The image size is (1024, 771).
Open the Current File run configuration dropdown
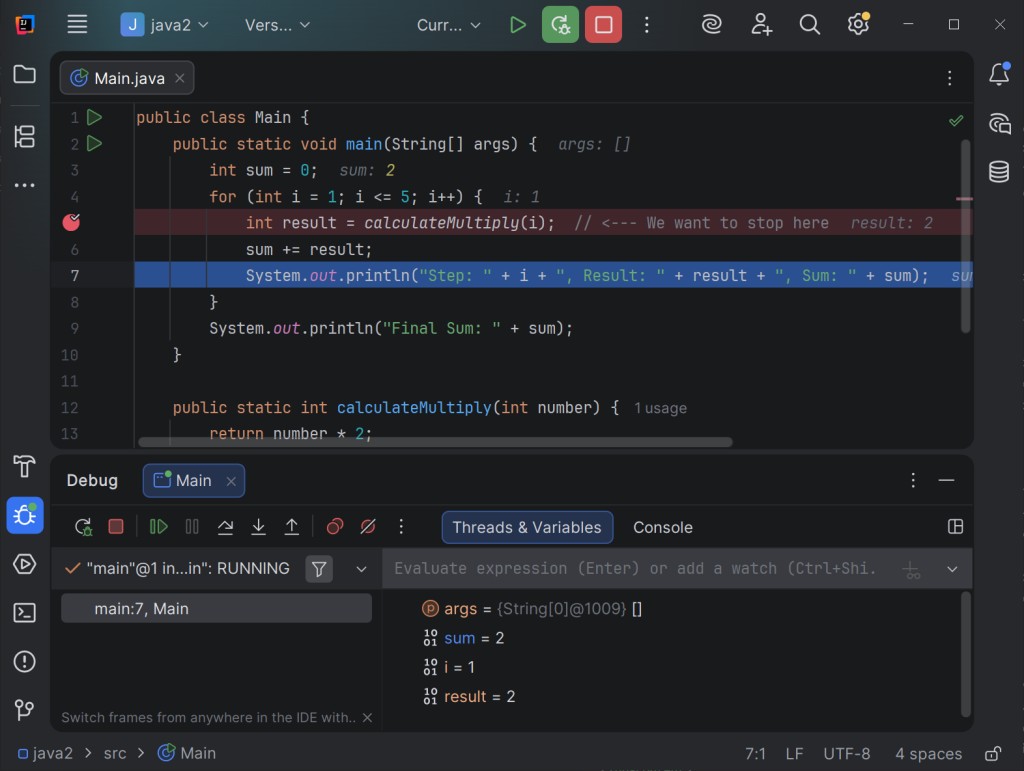click(448, 25)
